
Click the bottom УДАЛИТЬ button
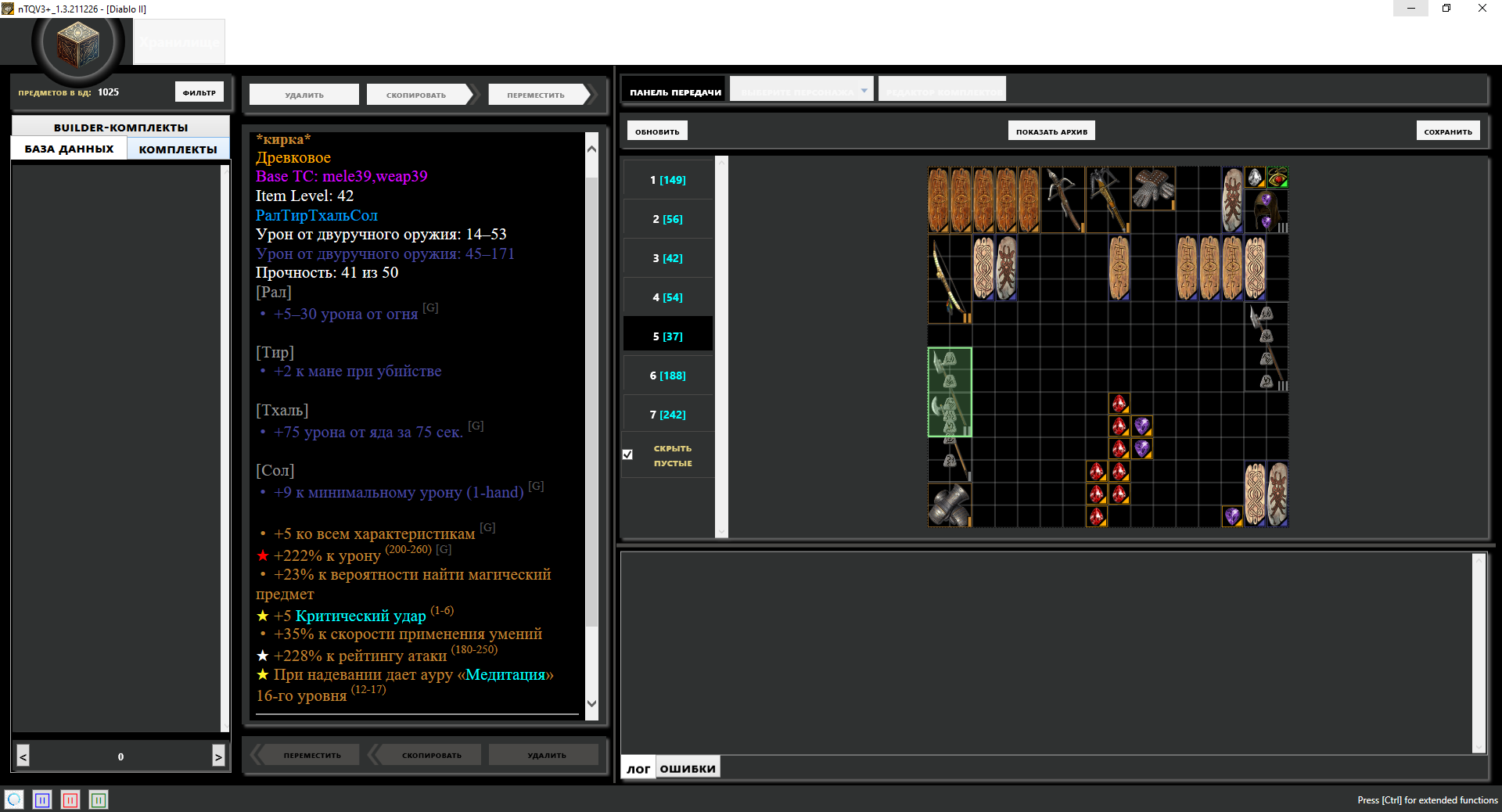(x=544, y=755)
